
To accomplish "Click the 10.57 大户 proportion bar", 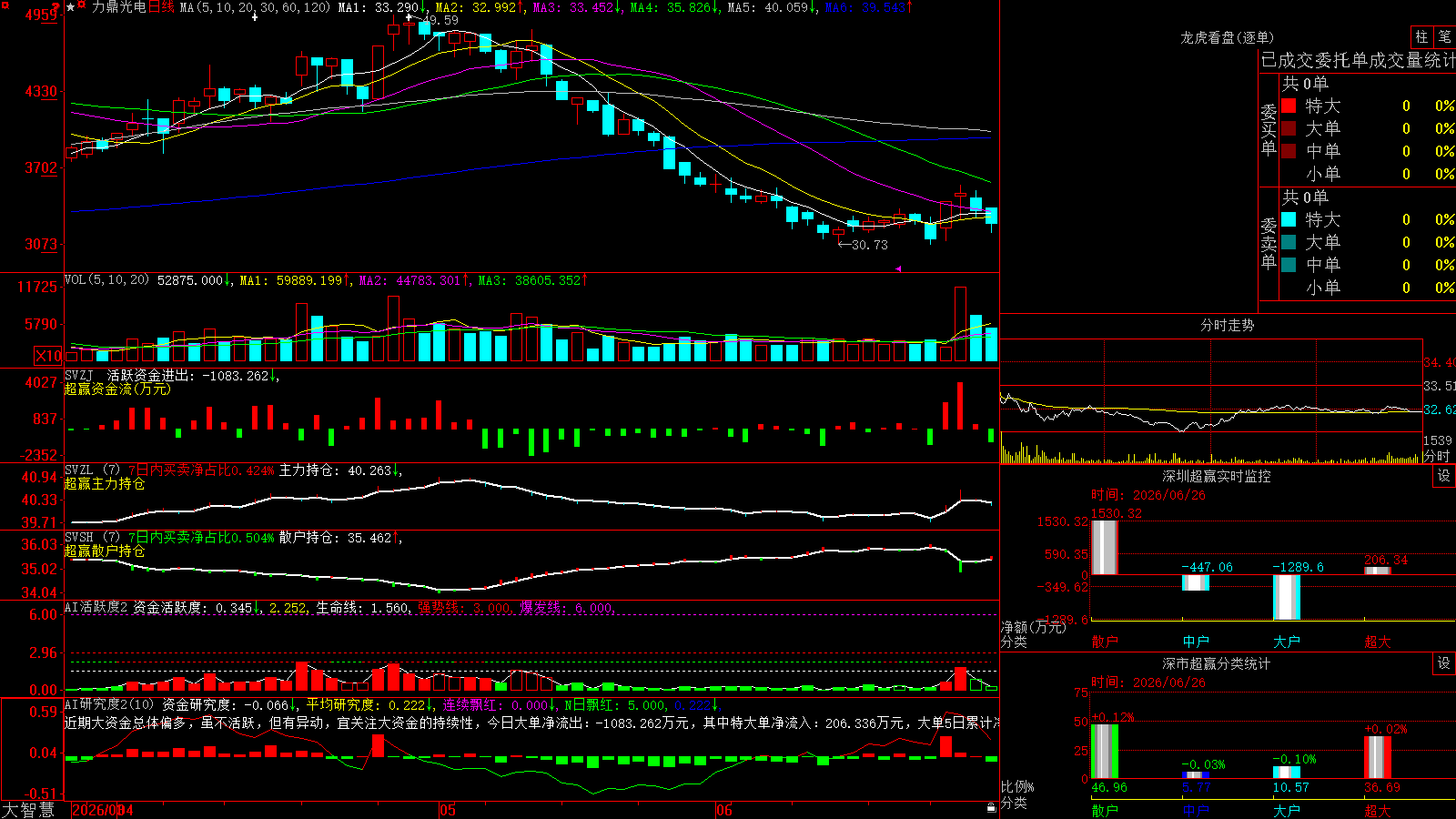I will (1286, 773).
